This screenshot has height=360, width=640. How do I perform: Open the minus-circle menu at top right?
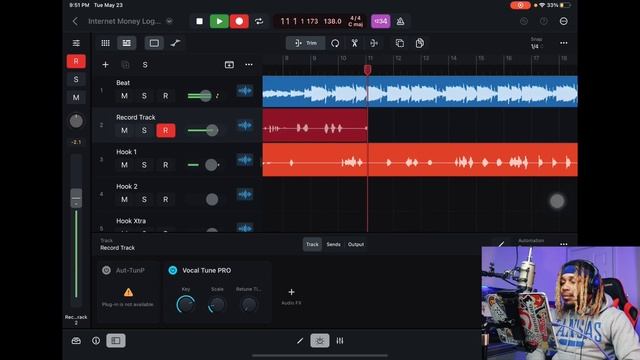pyautogui.click(x=564, y=21)
